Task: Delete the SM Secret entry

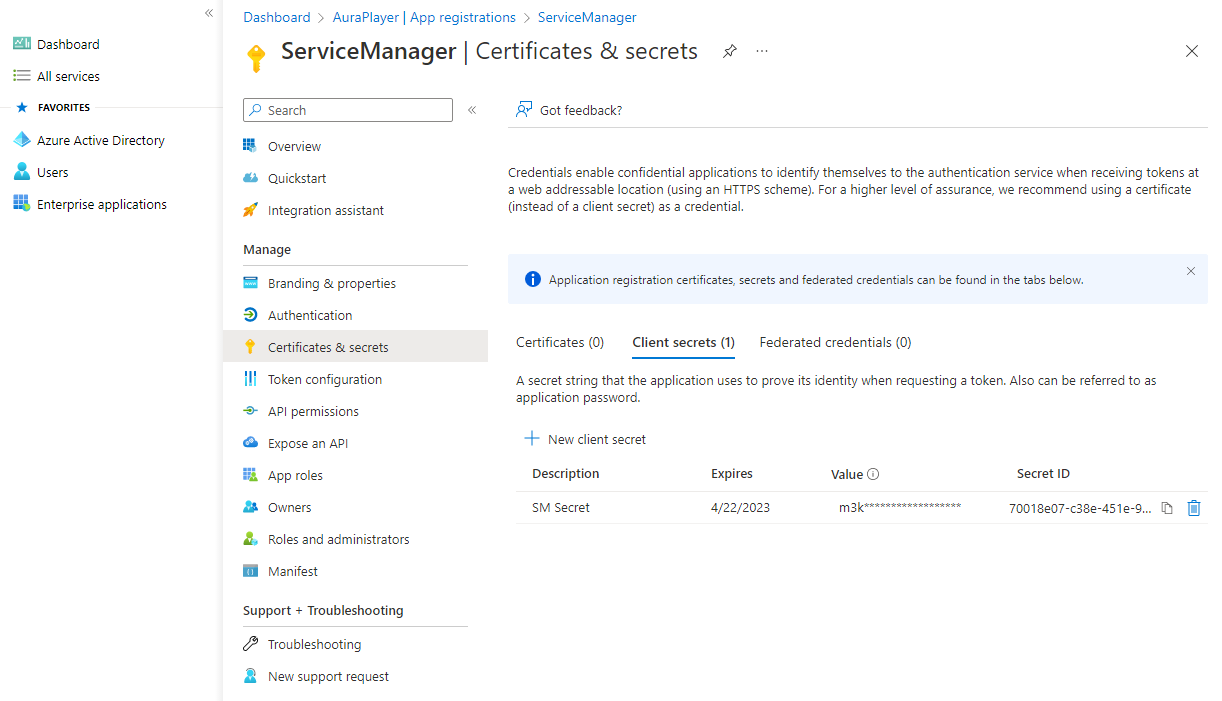Action: coord(1193,508)
